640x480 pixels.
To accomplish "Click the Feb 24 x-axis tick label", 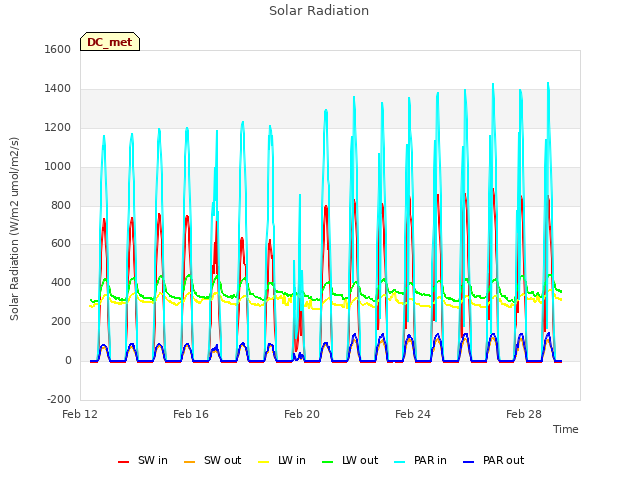I will 413,414.
